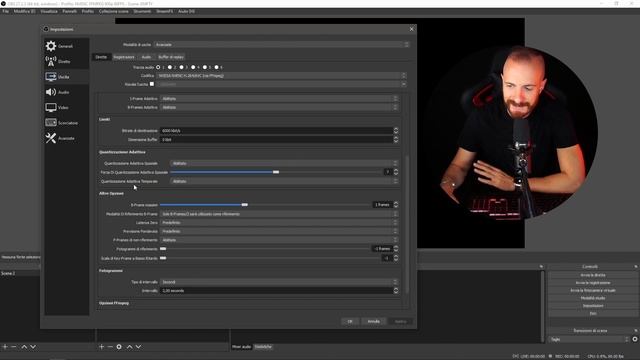
Task: Undock the Transizioni di scena panel
Action: (x=636, y=331)
